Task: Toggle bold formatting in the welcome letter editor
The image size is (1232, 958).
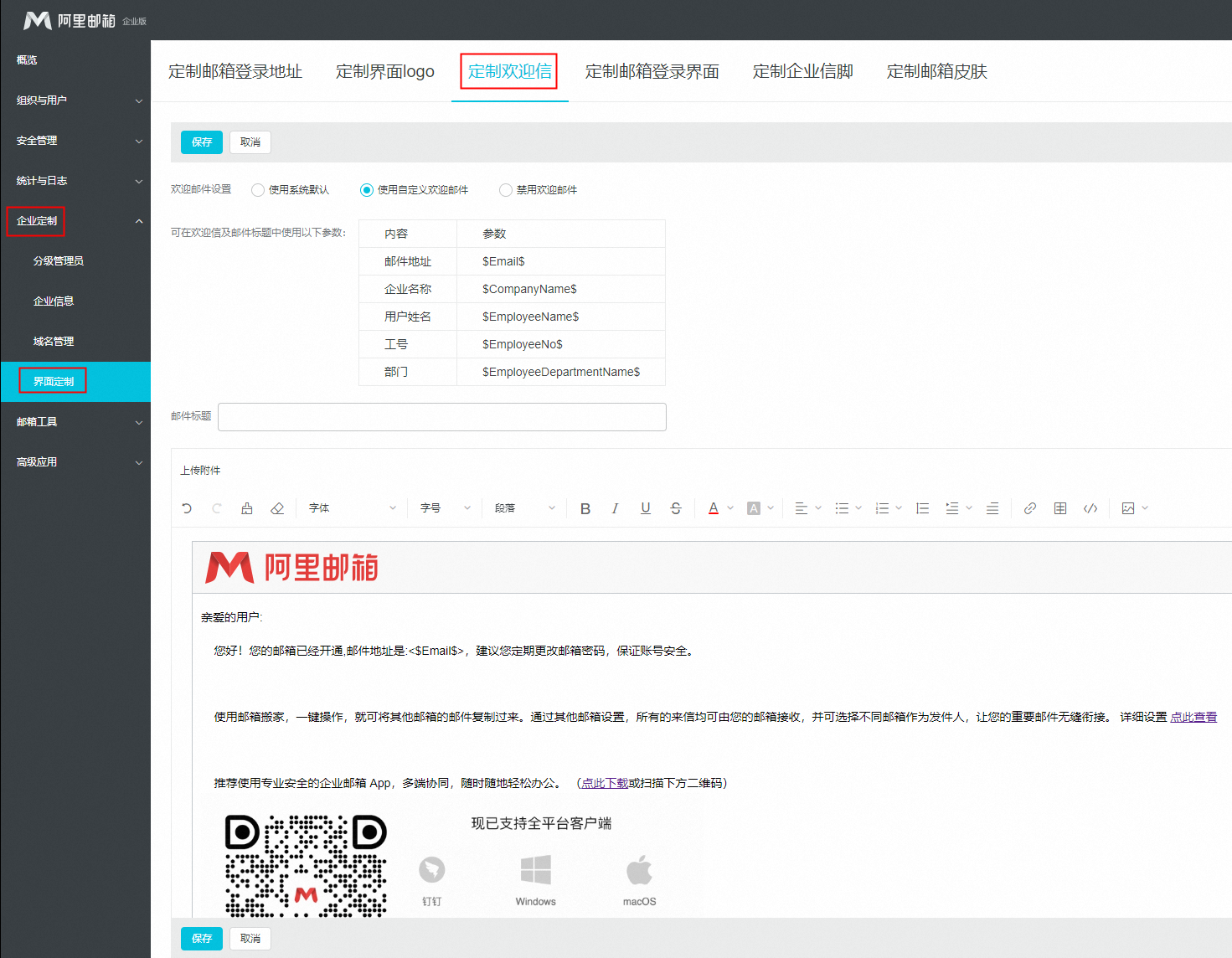Action: [x=585, y=507]
